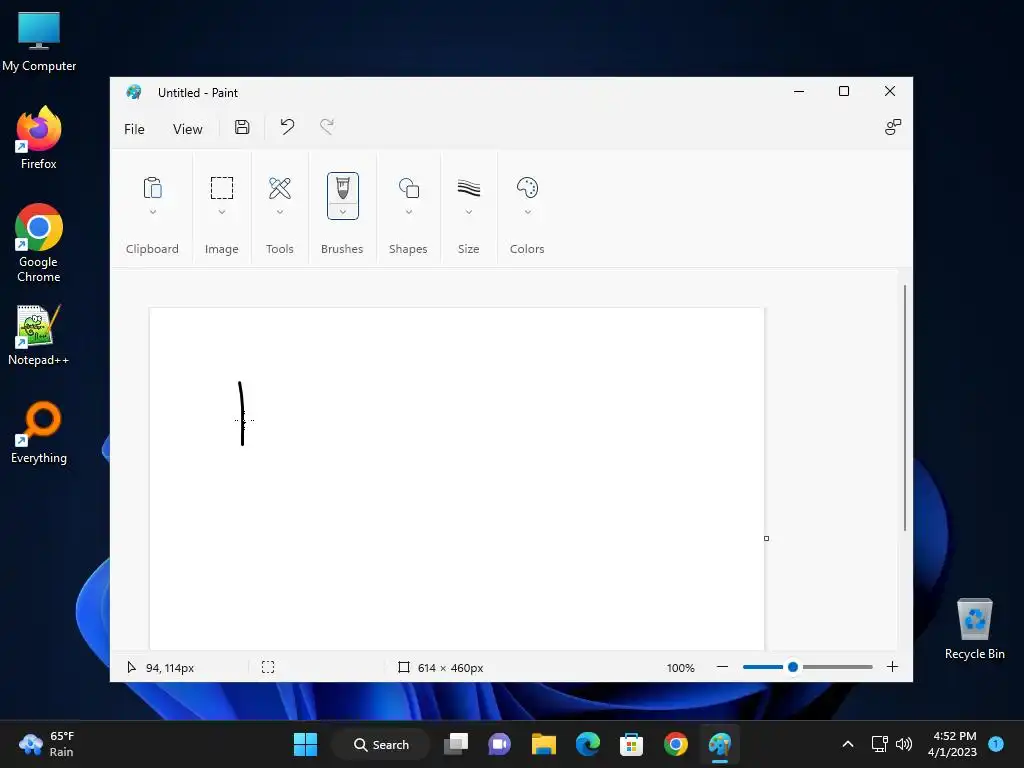Expand the Shapes dropdown chevron

click(409, 212)
